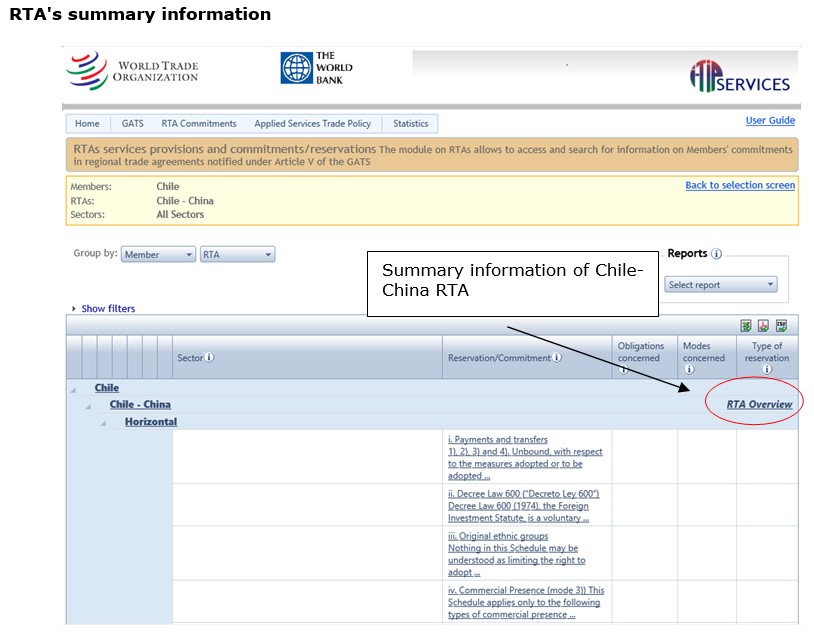The image size is (814, 639).
Task: Open the Select report dropdown
Action: (721, 284)
